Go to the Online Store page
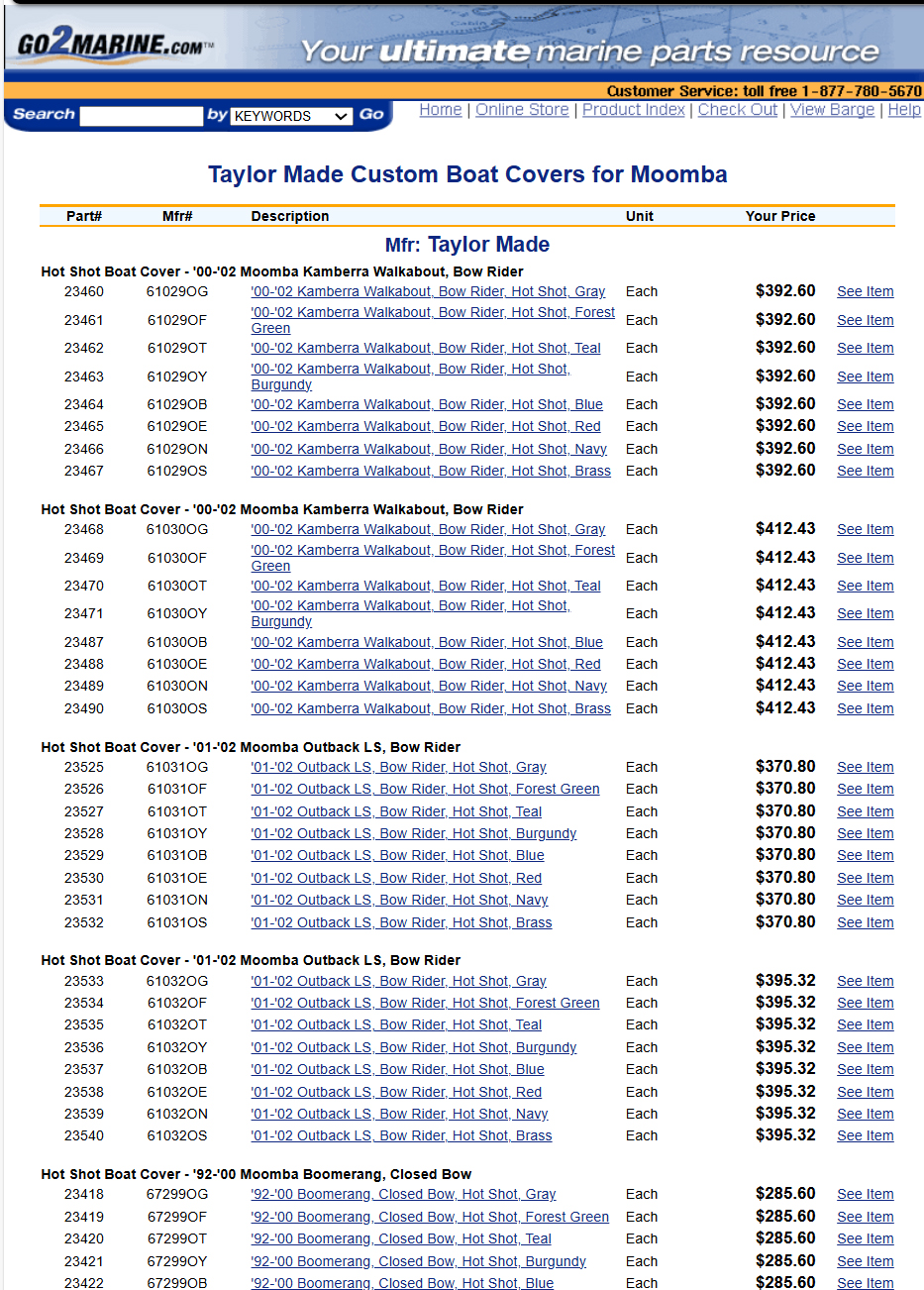The width and height of the screenshot is (924, 1290). pos(522,110)
